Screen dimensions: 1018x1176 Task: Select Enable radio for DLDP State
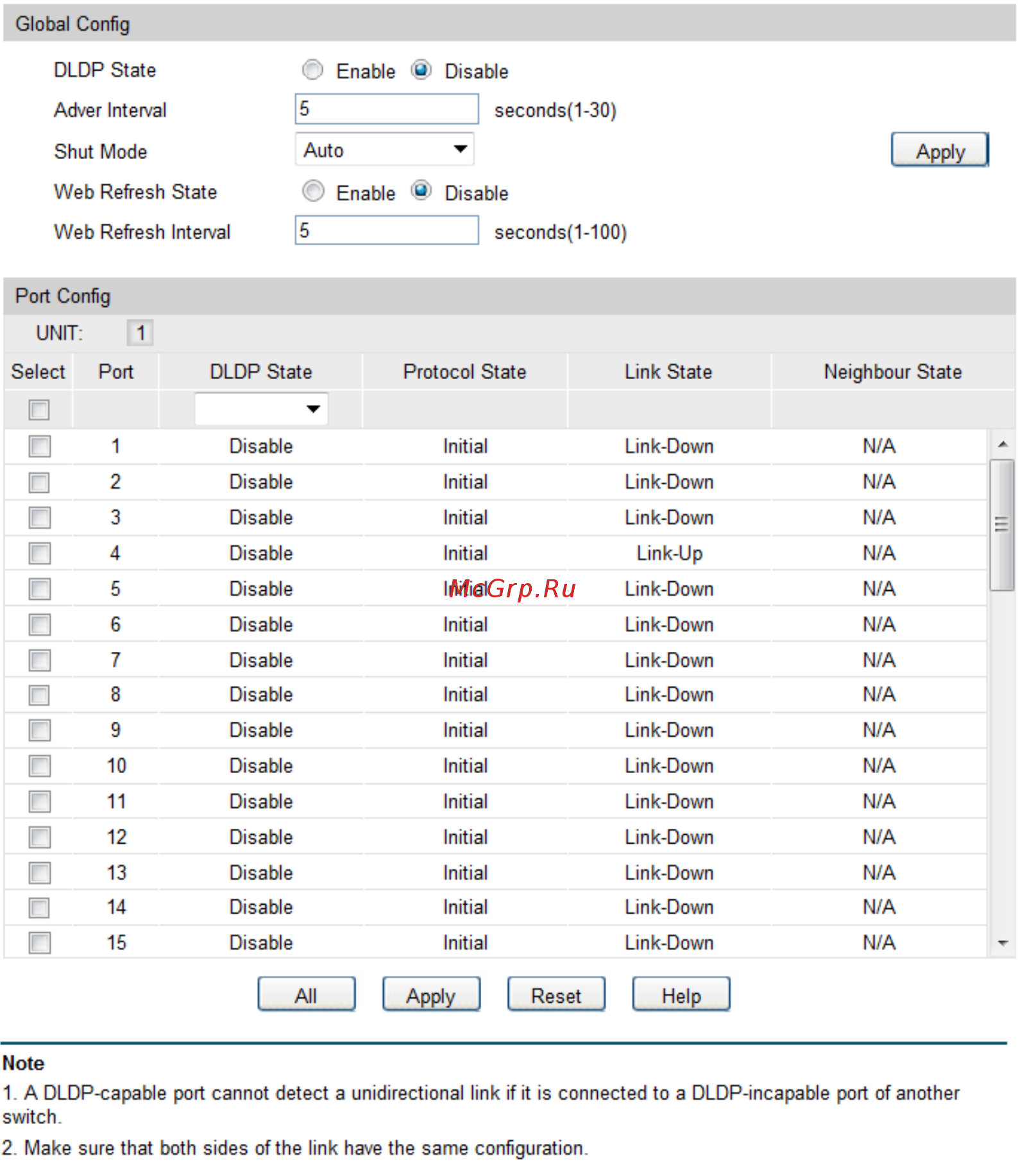312,70
